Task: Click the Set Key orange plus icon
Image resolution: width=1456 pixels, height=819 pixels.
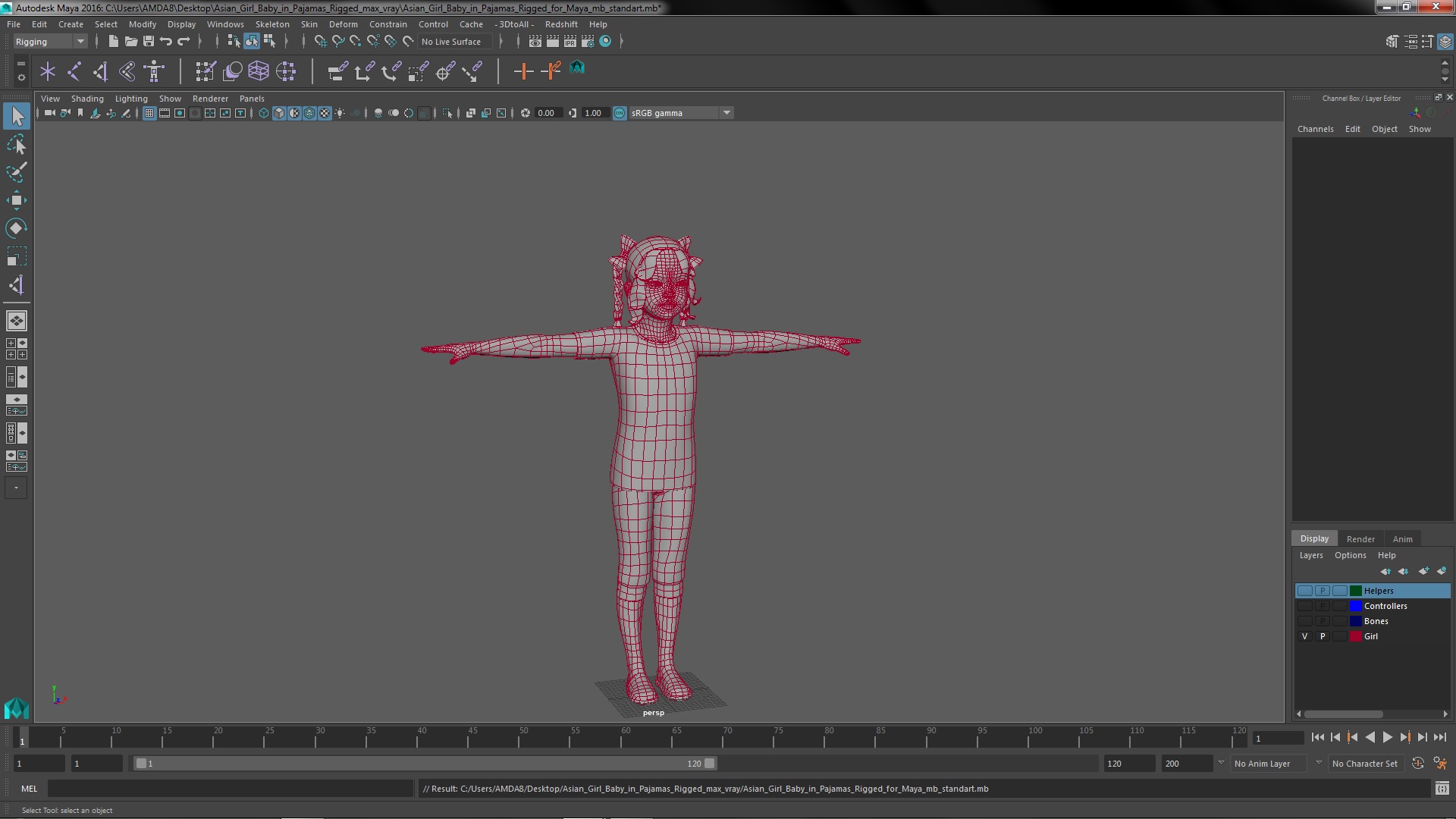Action: [x=523, y=71]
